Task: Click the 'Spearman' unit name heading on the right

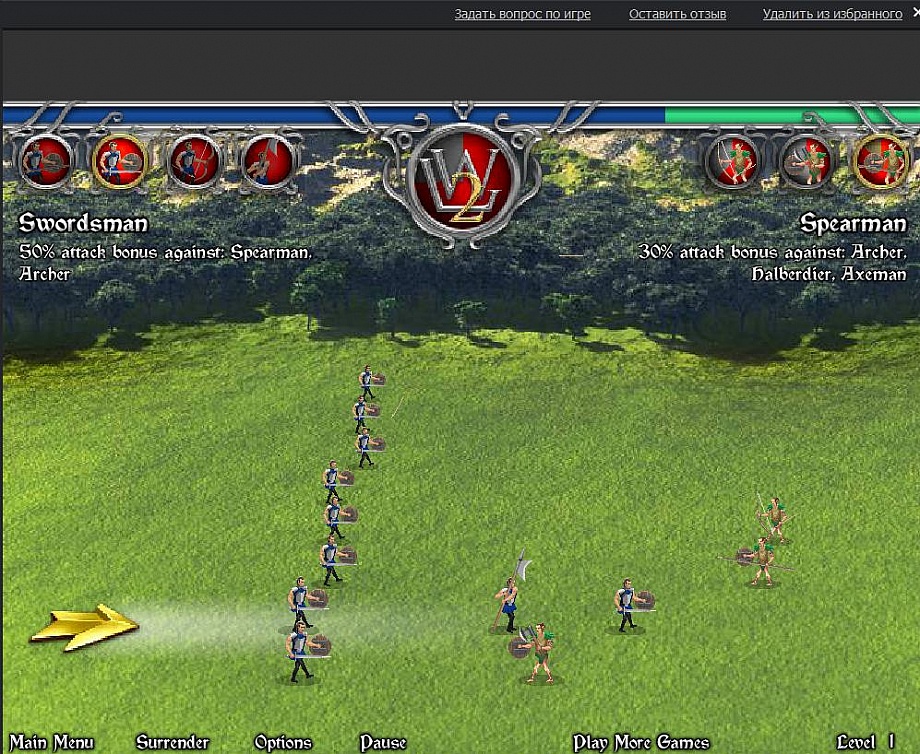Action: point(854,224)
